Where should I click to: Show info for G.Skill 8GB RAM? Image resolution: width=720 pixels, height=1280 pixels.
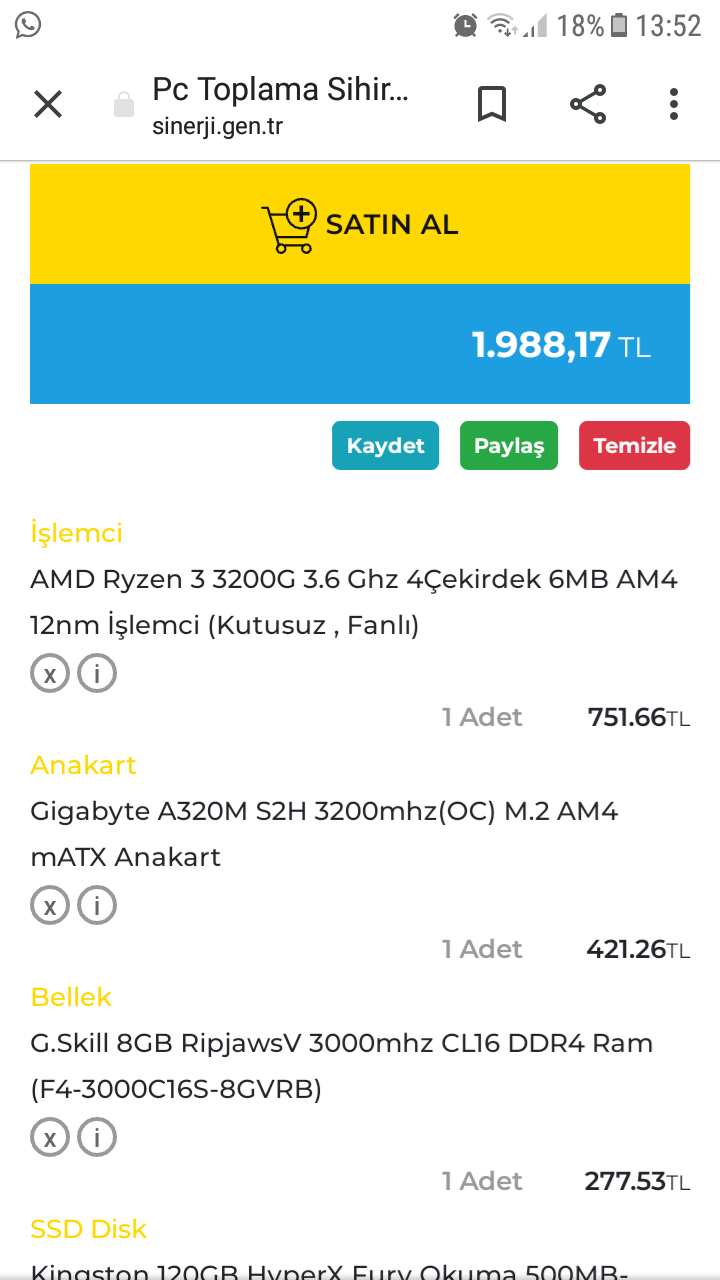point(97,1138)
